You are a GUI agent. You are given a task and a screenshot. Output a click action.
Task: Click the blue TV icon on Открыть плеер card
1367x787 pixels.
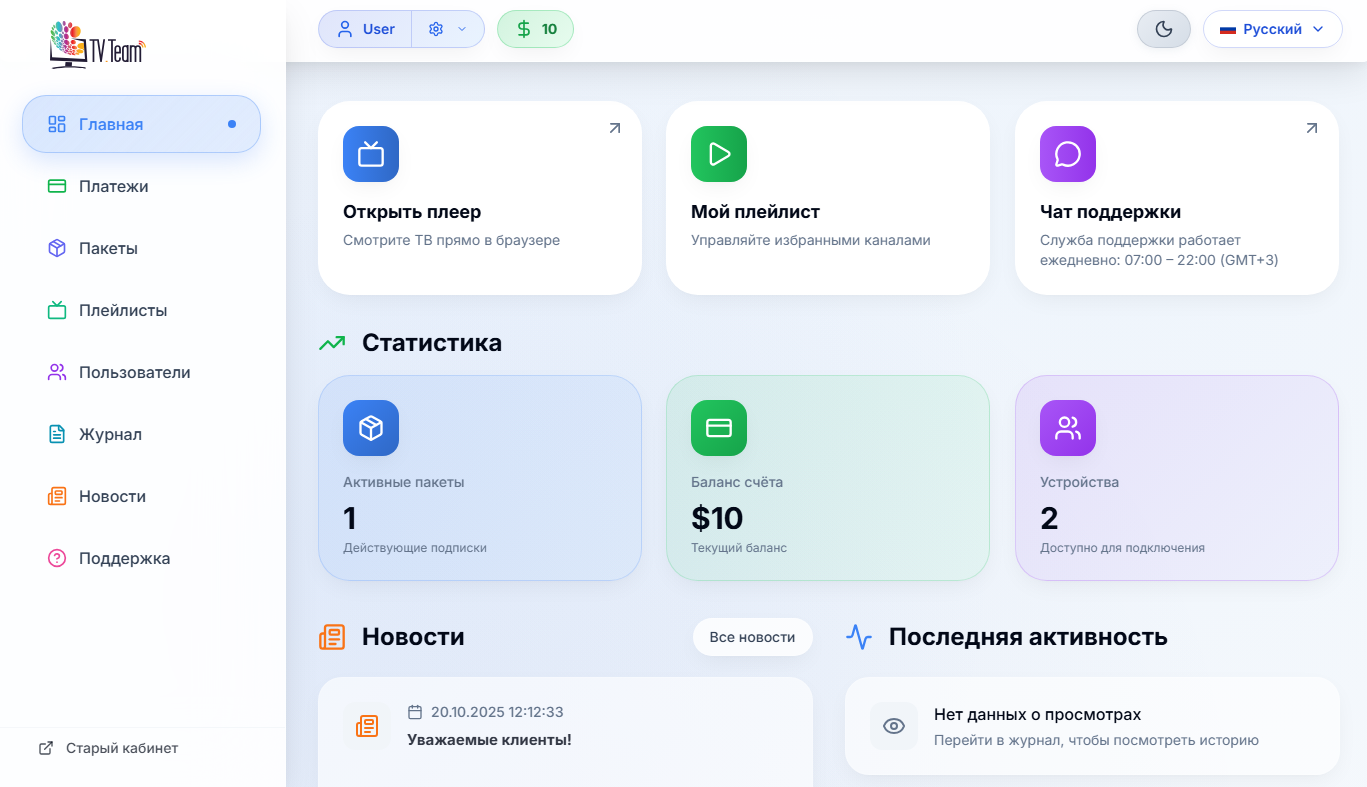click(x=371, y=154)
